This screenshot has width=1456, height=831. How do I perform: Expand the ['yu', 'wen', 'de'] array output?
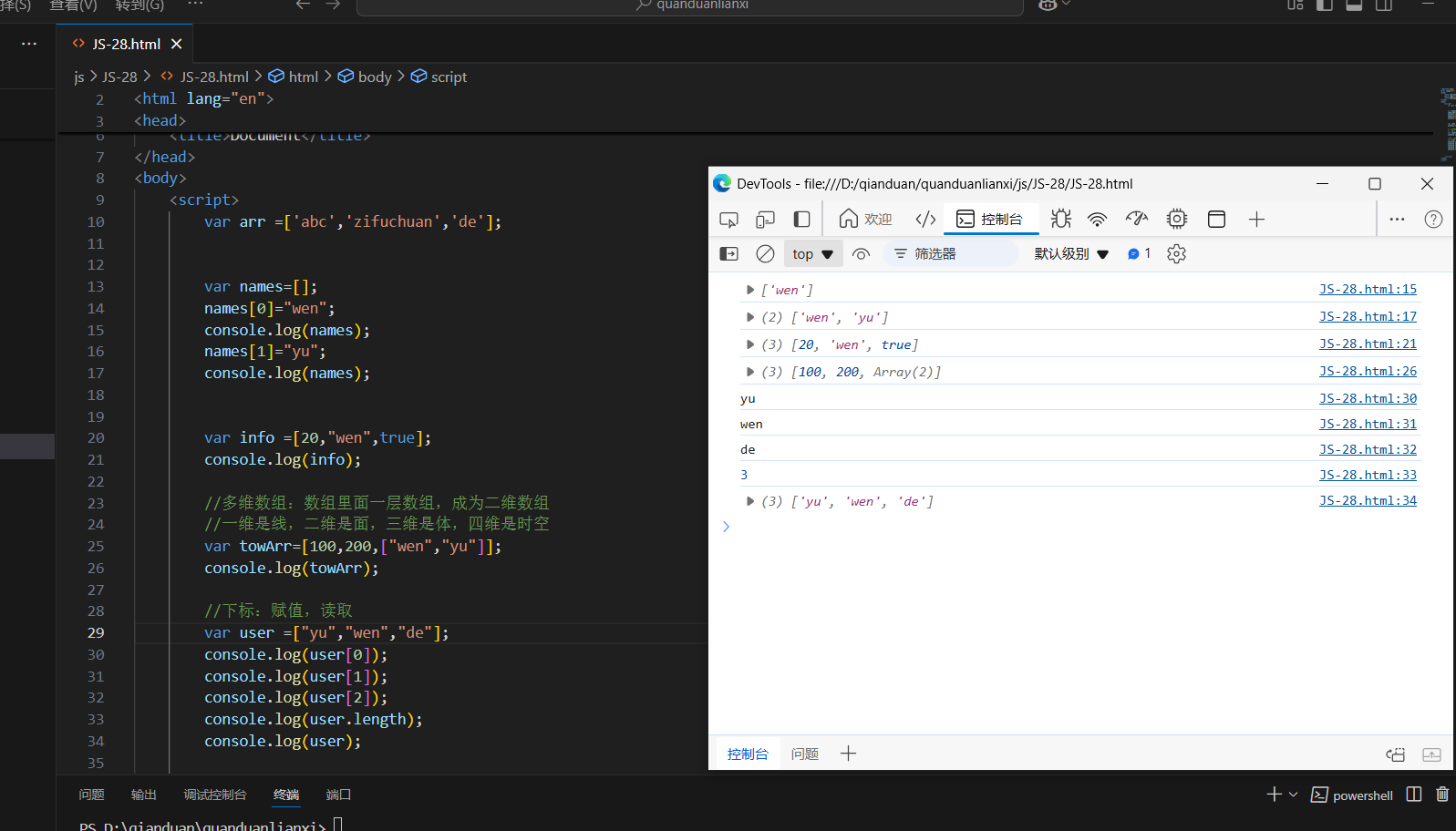749,501
